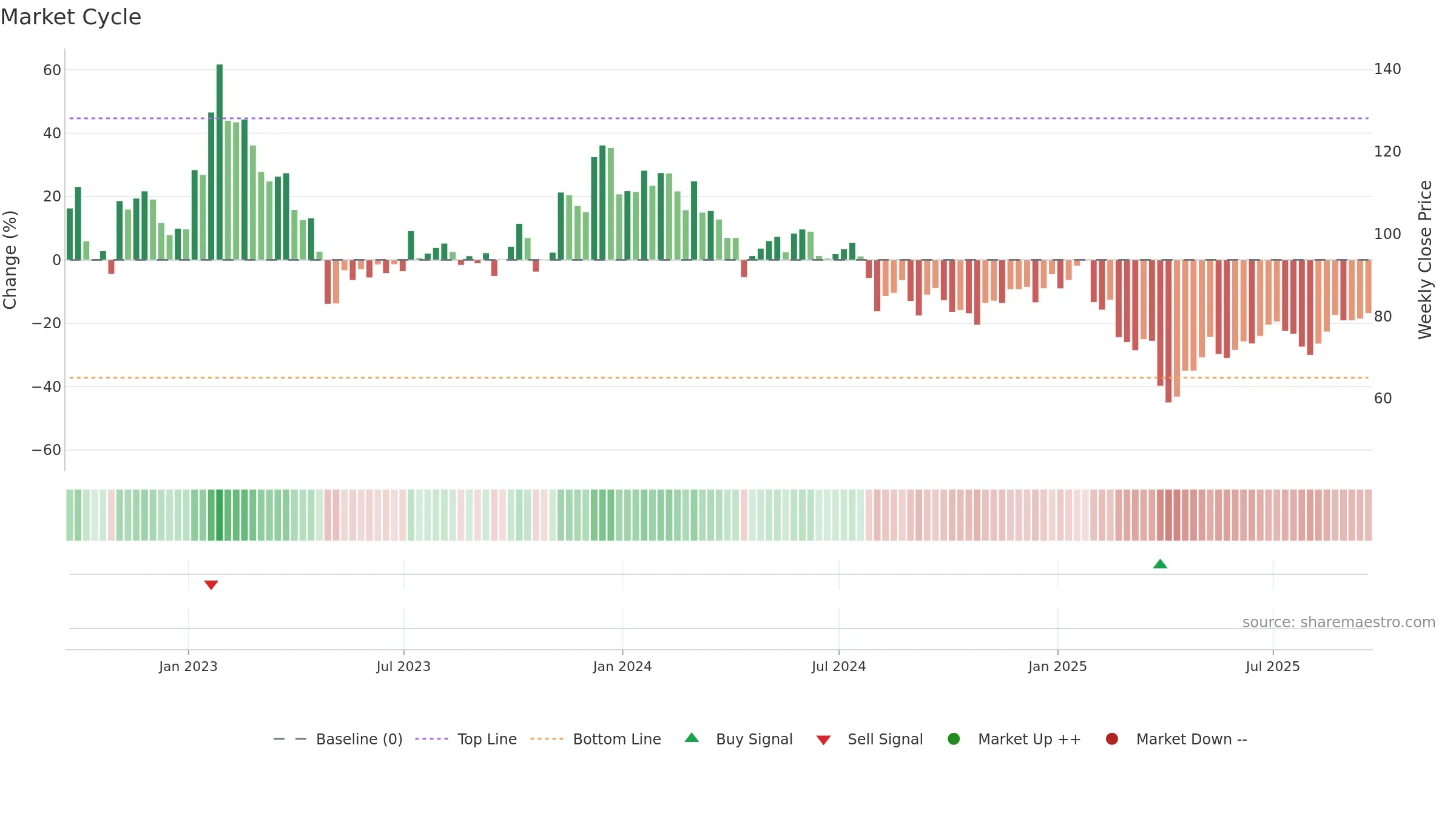Click the Jan 2024 x-axis label
Image resolution: width=1456 pixels, height=819 pixels.
[622, 666]
